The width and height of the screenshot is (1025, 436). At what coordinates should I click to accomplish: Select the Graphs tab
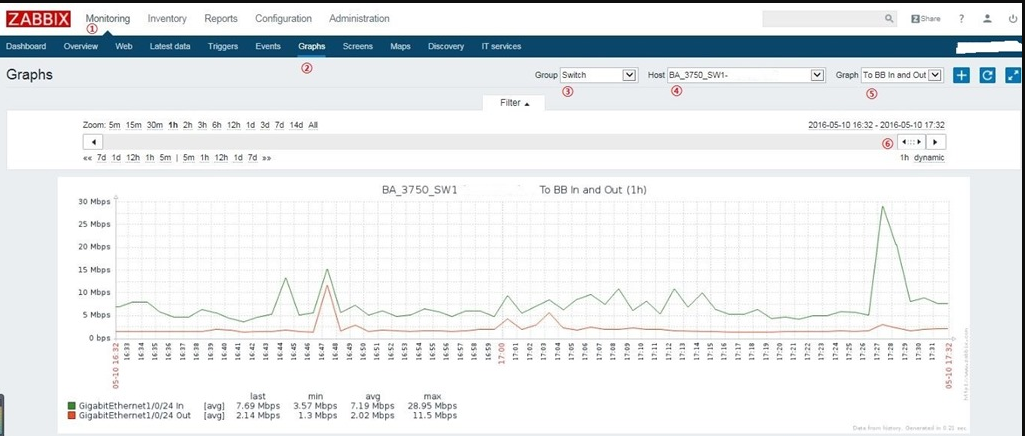point(312,46)
